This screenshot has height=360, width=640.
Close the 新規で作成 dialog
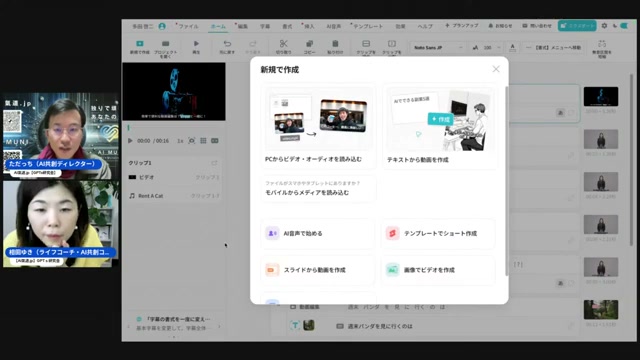496,69
